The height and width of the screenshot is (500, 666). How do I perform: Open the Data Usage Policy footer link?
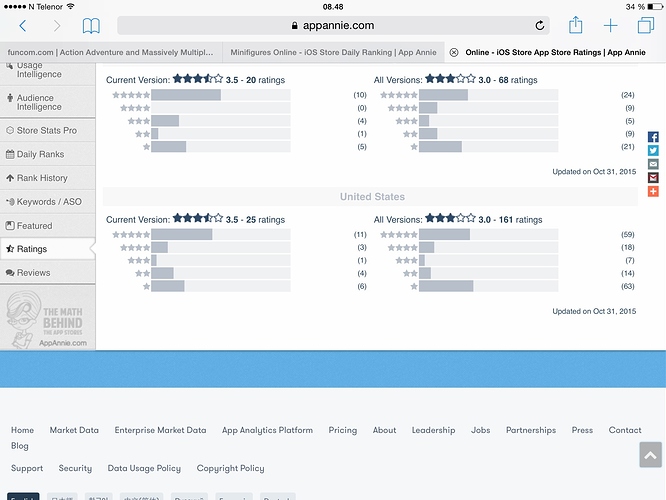click(x=144, y=468)
